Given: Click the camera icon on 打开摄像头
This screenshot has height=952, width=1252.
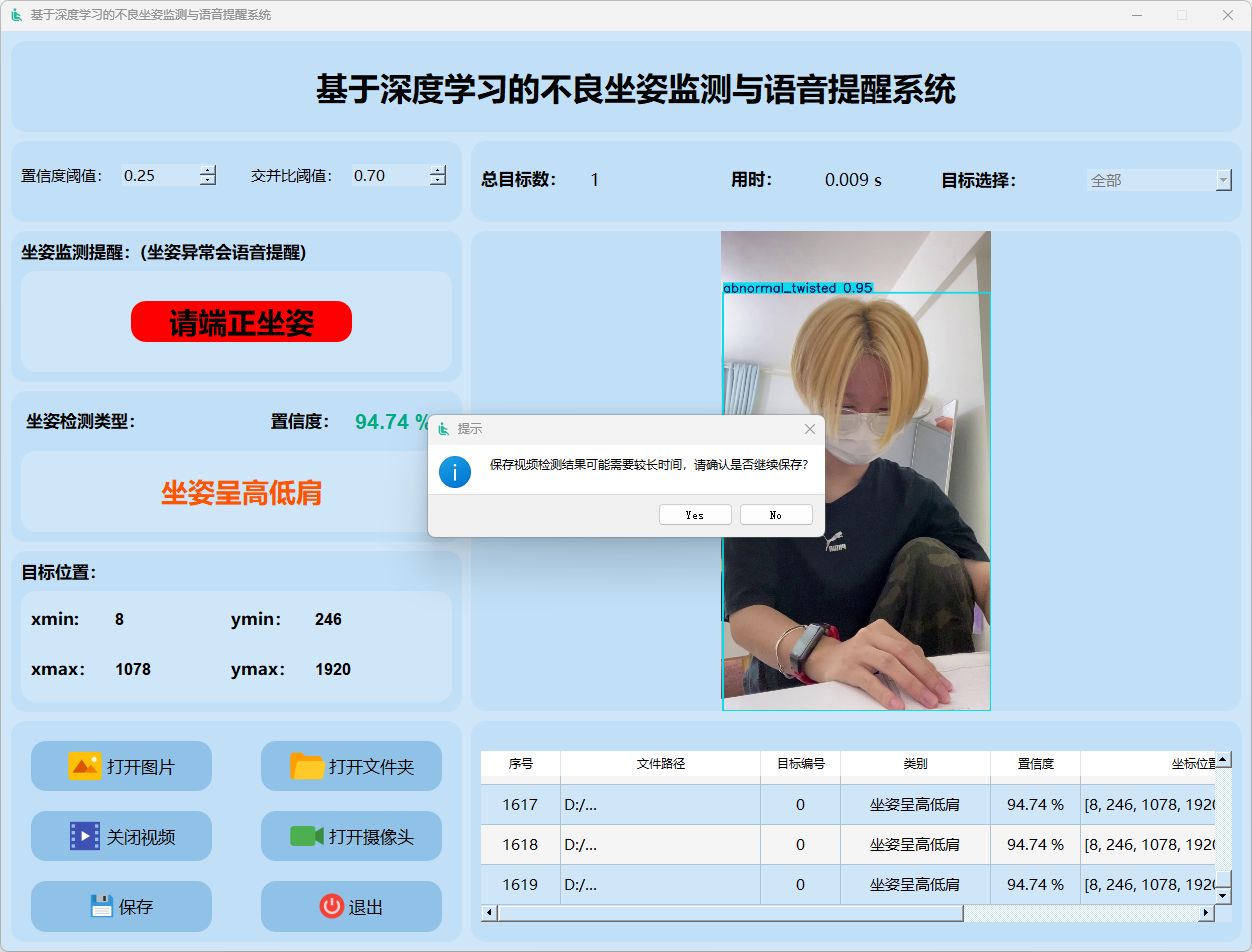Looking at the screenshot, I should pyautogui.click(x=306, y=836).
